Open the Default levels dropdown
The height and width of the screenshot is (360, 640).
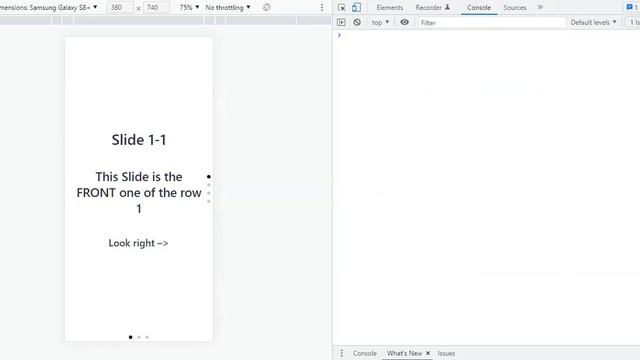(x=593, y=22)
